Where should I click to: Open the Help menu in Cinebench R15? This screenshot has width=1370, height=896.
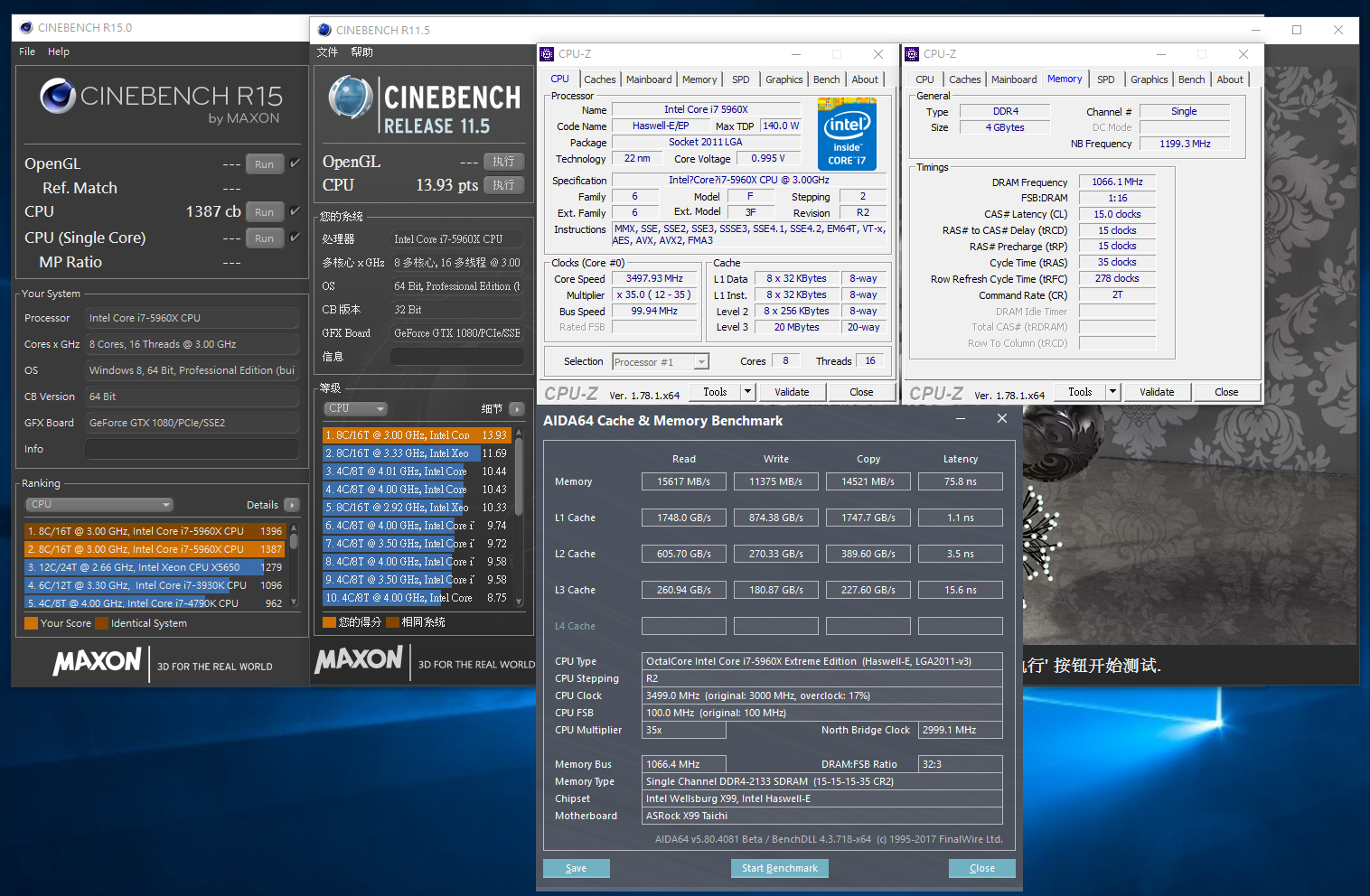(x=59, y=51)
